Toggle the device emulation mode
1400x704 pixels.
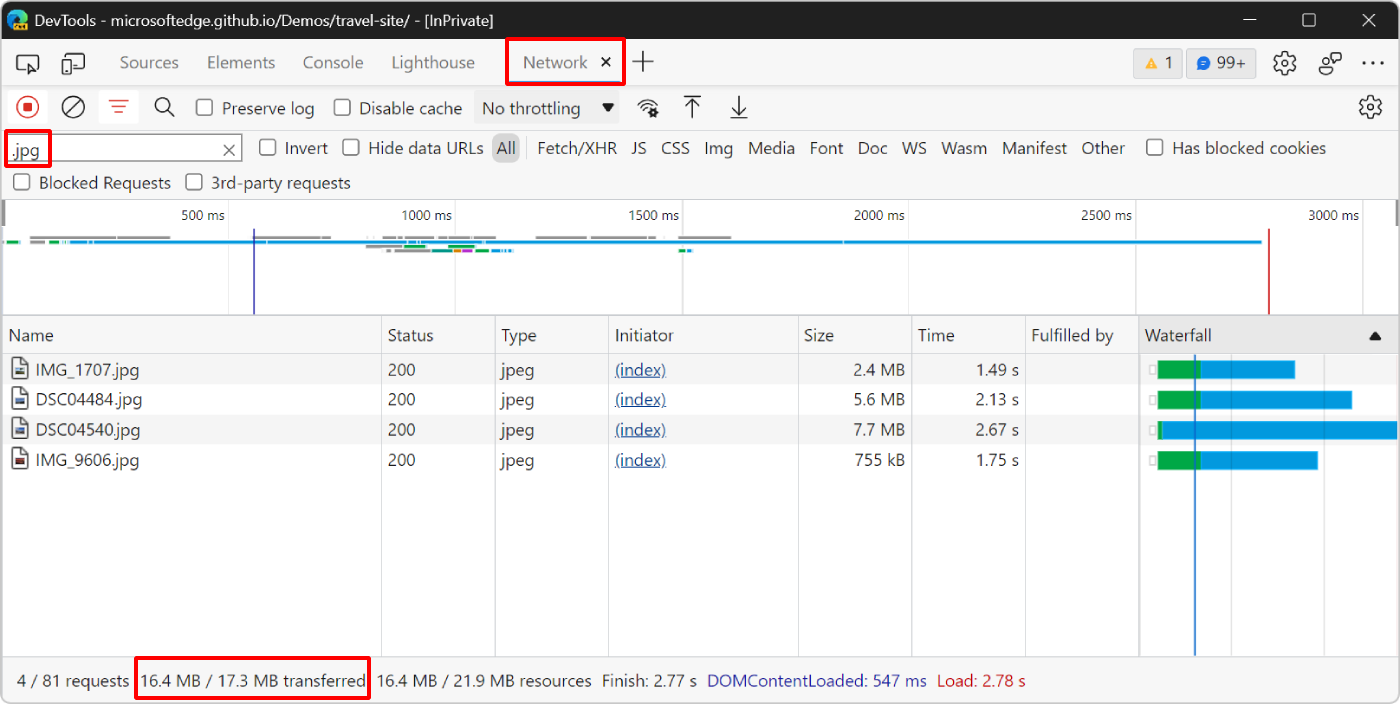[72, 62]
